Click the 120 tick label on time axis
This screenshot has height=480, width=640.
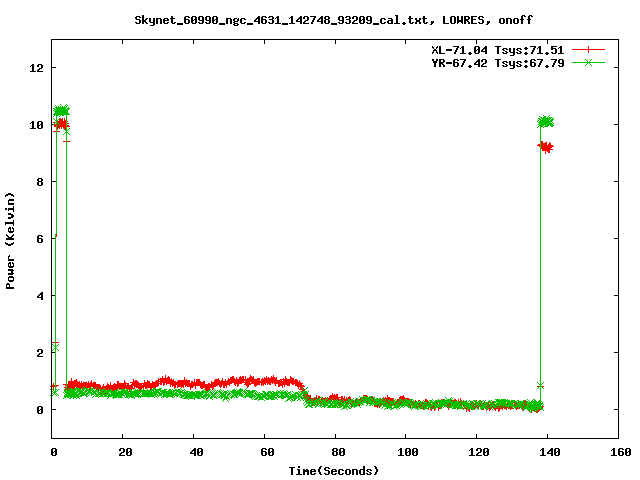tap(477, 452)
